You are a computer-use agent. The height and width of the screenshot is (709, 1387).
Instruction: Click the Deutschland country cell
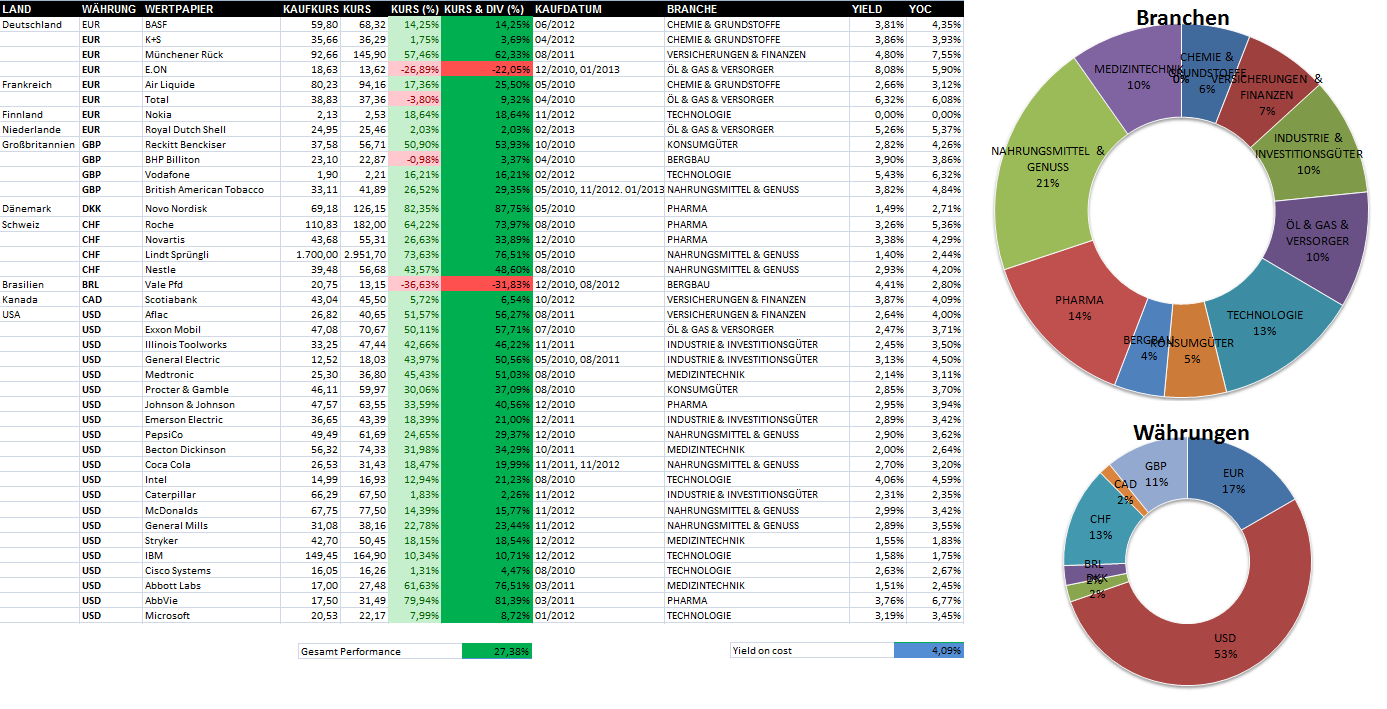pos(40,24)
